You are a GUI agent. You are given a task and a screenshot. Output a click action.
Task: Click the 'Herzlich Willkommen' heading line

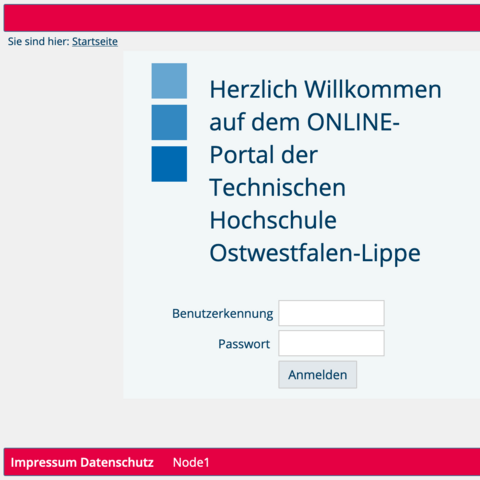(x=325, y=89)
